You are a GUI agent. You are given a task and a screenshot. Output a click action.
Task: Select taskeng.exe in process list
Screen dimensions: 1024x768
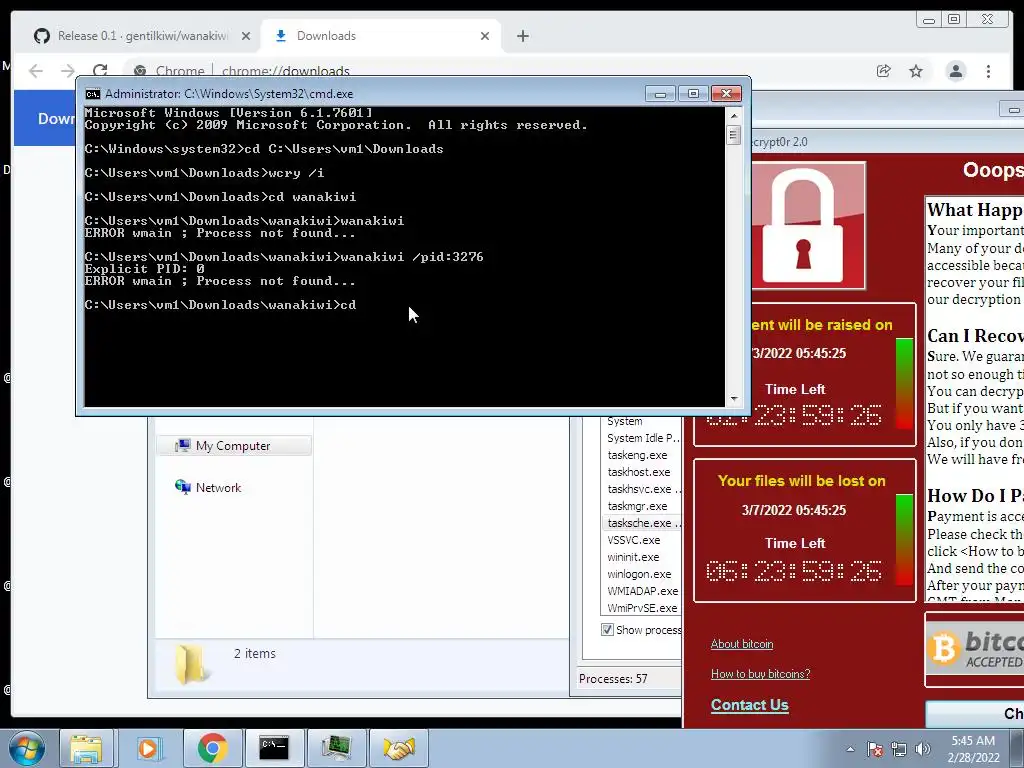[x=637, y=455]
